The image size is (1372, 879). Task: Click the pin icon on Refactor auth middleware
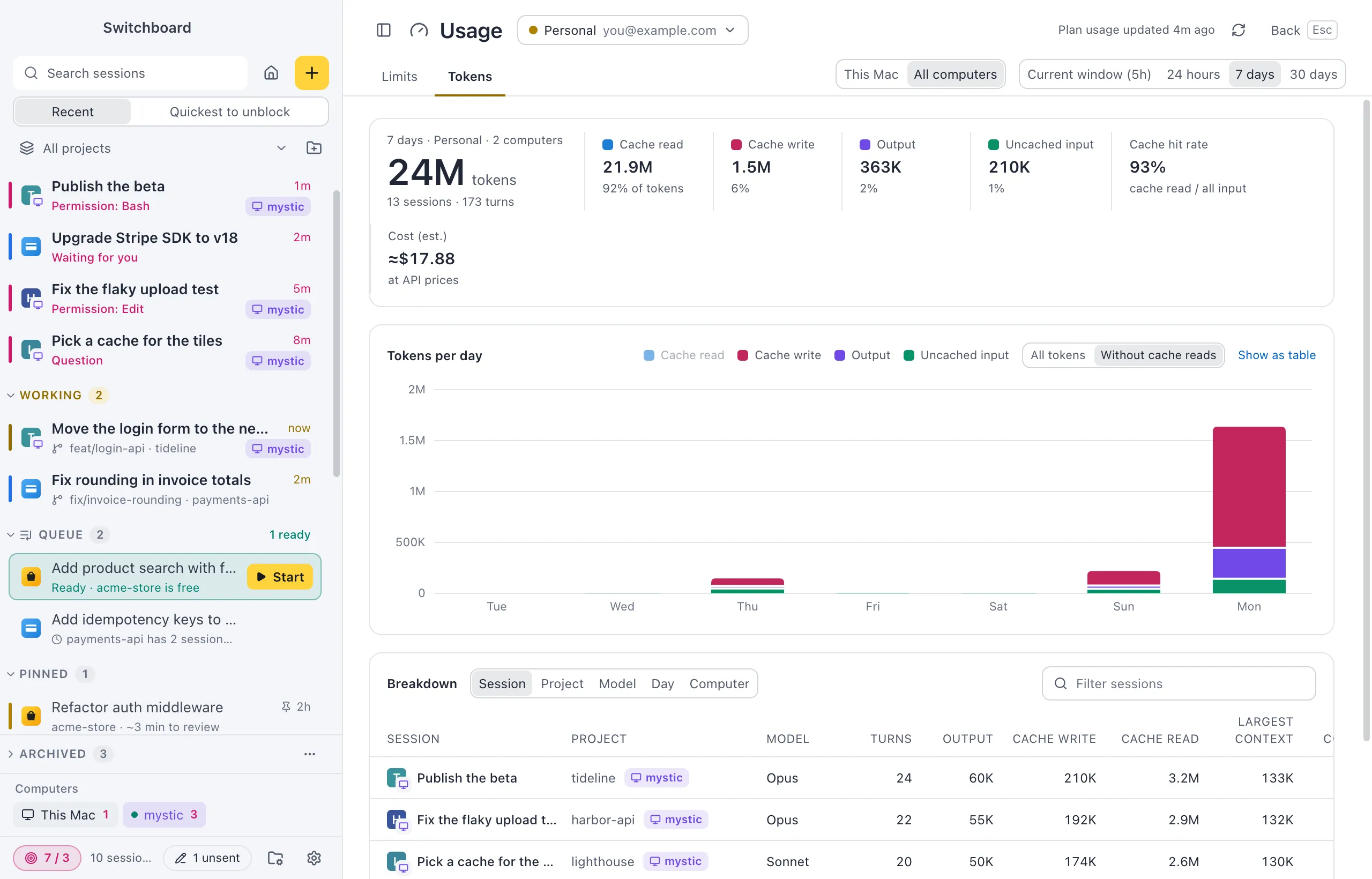pos(286,706)
